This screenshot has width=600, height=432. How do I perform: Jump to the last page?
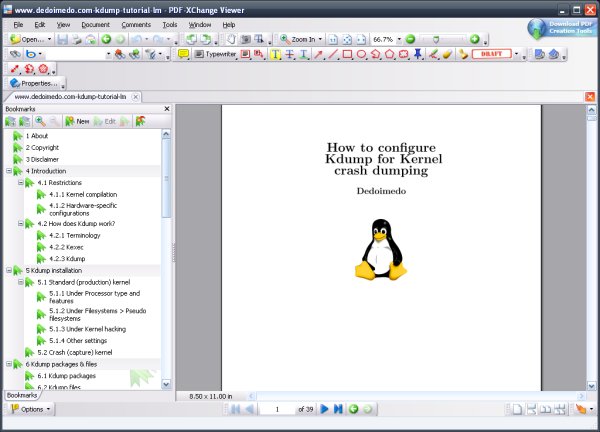pyautogui.click(x=338, y=409)
